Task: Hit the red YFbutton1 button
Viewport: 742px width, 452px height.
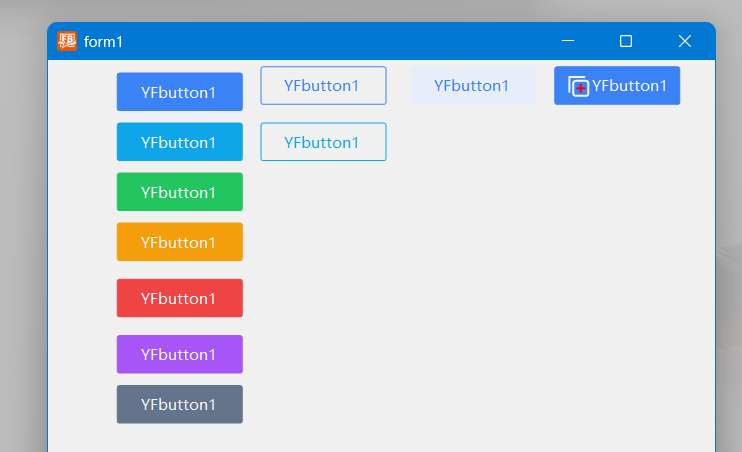Action: 179,298
